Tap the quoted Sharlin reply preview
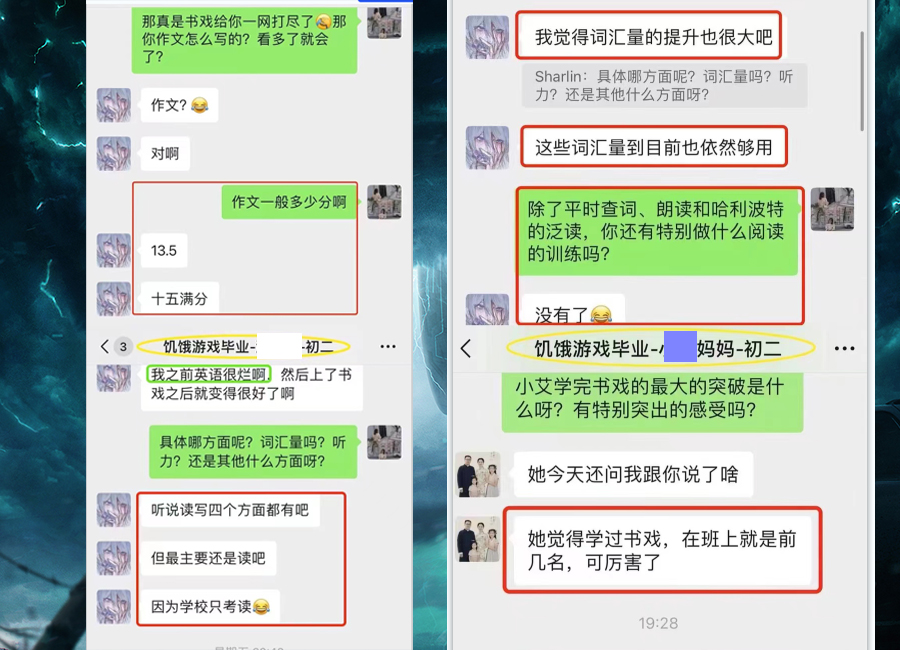This screenshot has width=900, height=650. (664, 86)
